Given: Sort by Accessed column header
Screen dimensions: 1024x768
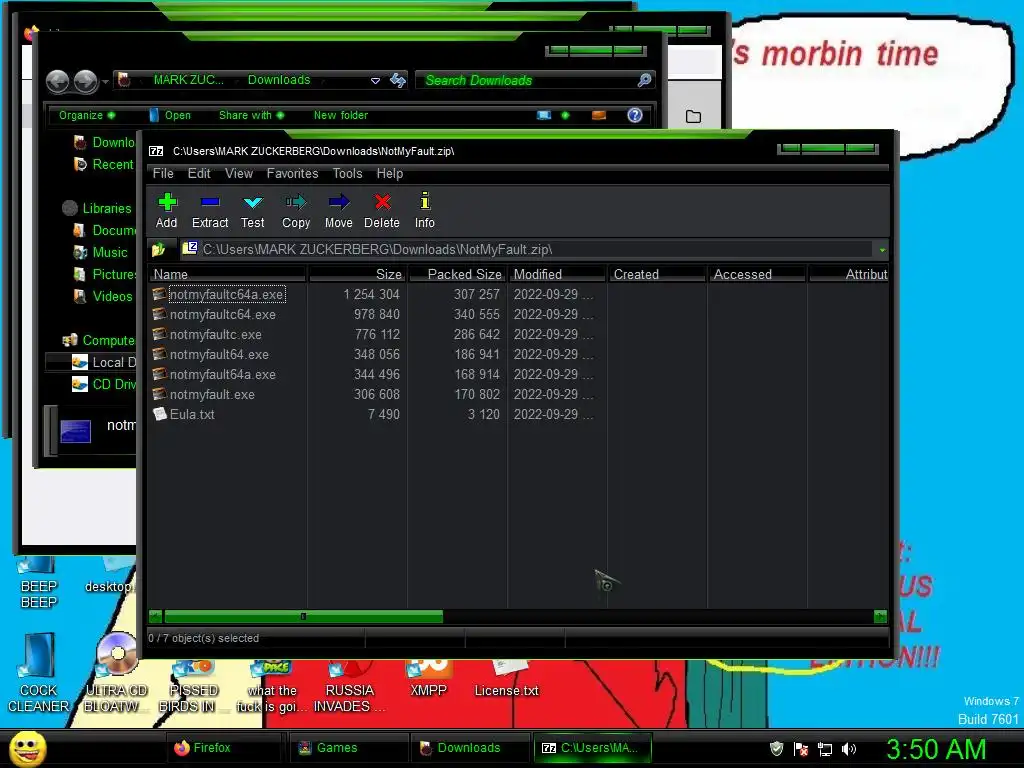Looking at the screenshot, I should pos(757,274).
